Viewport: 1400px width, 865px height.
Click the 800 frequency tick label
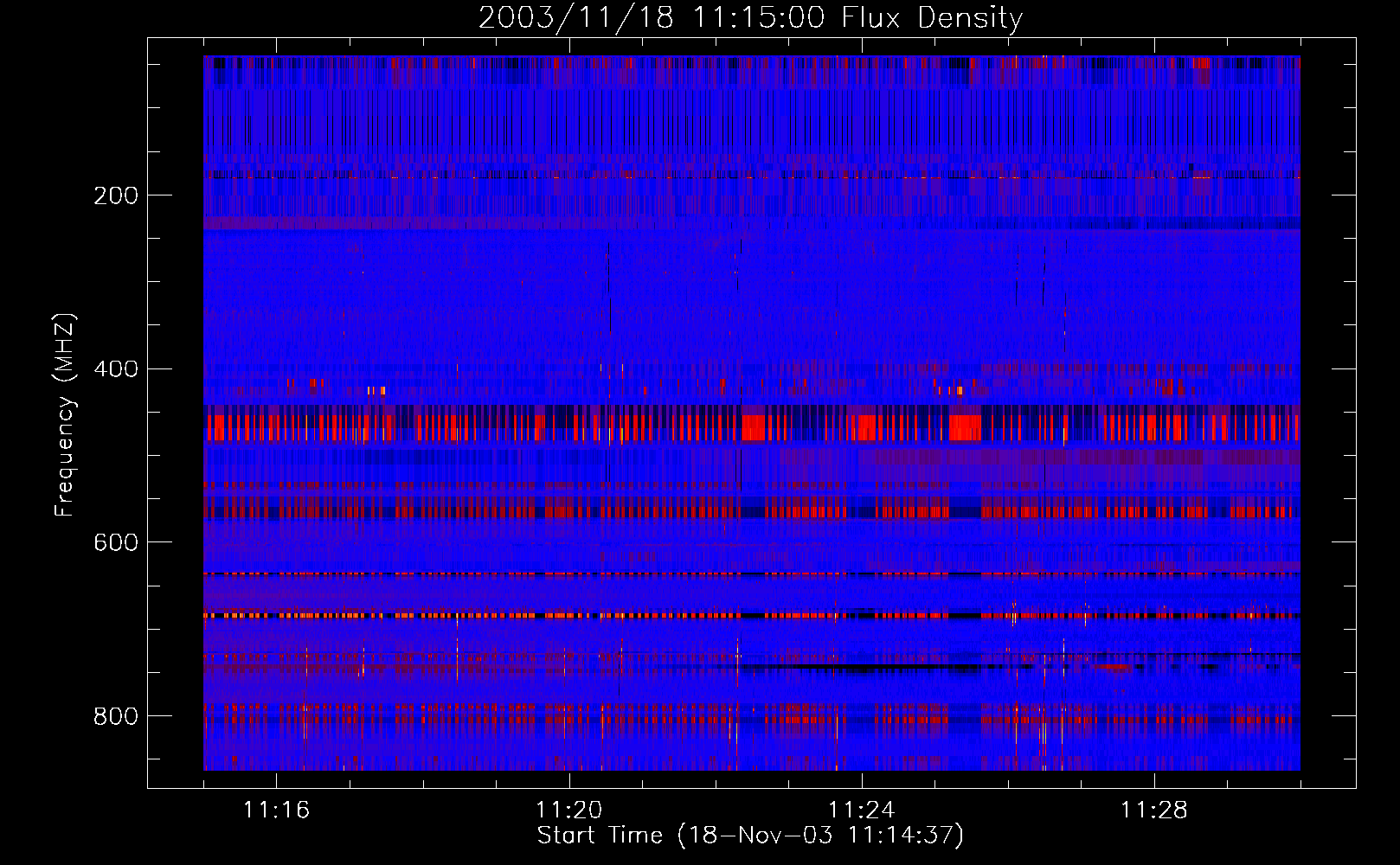[116, 716]
